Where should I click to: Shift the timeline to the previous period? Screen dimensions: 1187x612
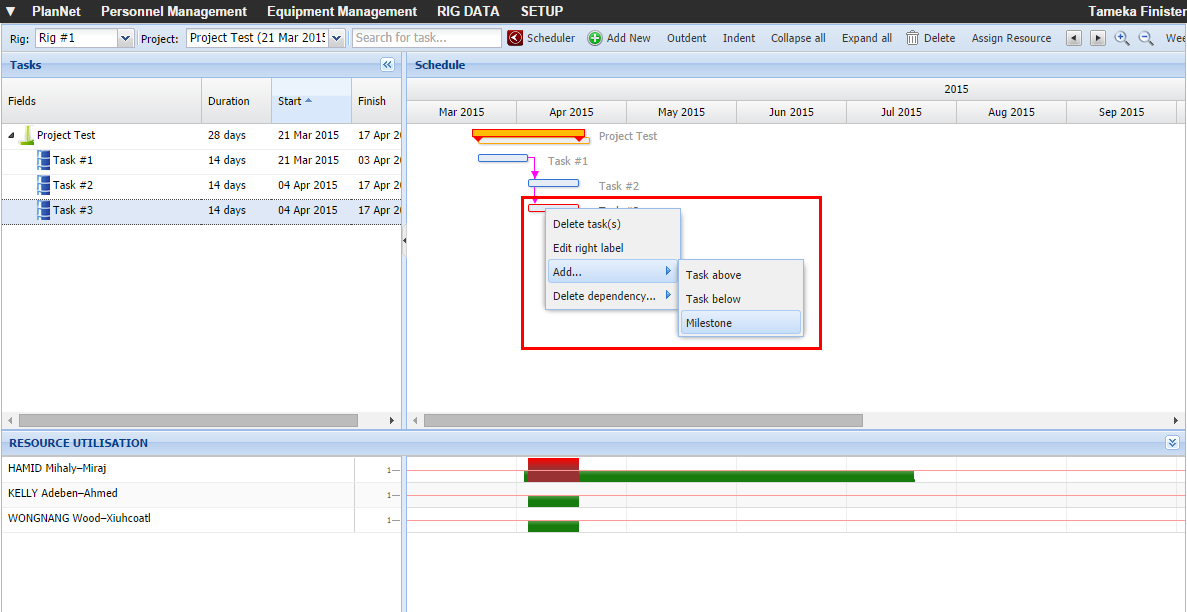tap(1074, 38)
